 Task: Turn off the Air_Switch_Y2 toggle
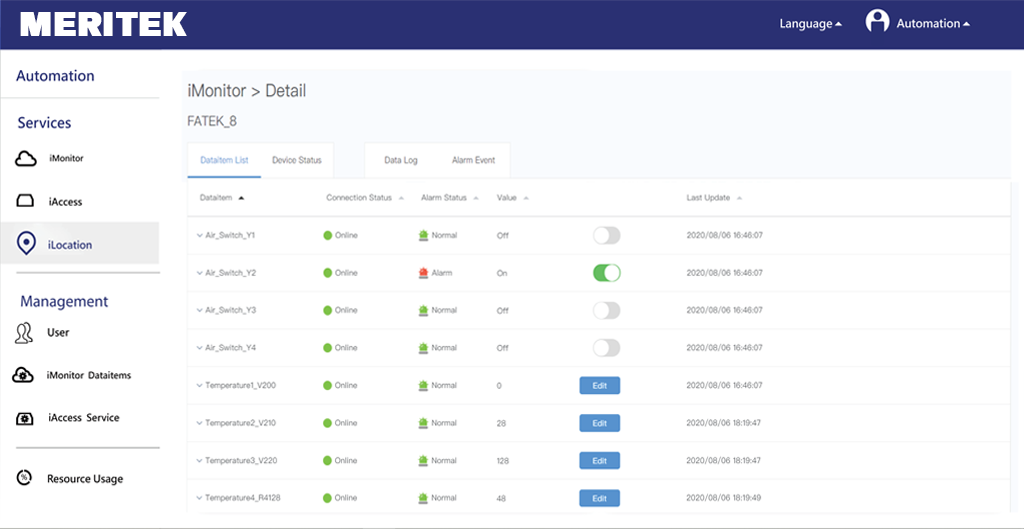click(606, 273)
